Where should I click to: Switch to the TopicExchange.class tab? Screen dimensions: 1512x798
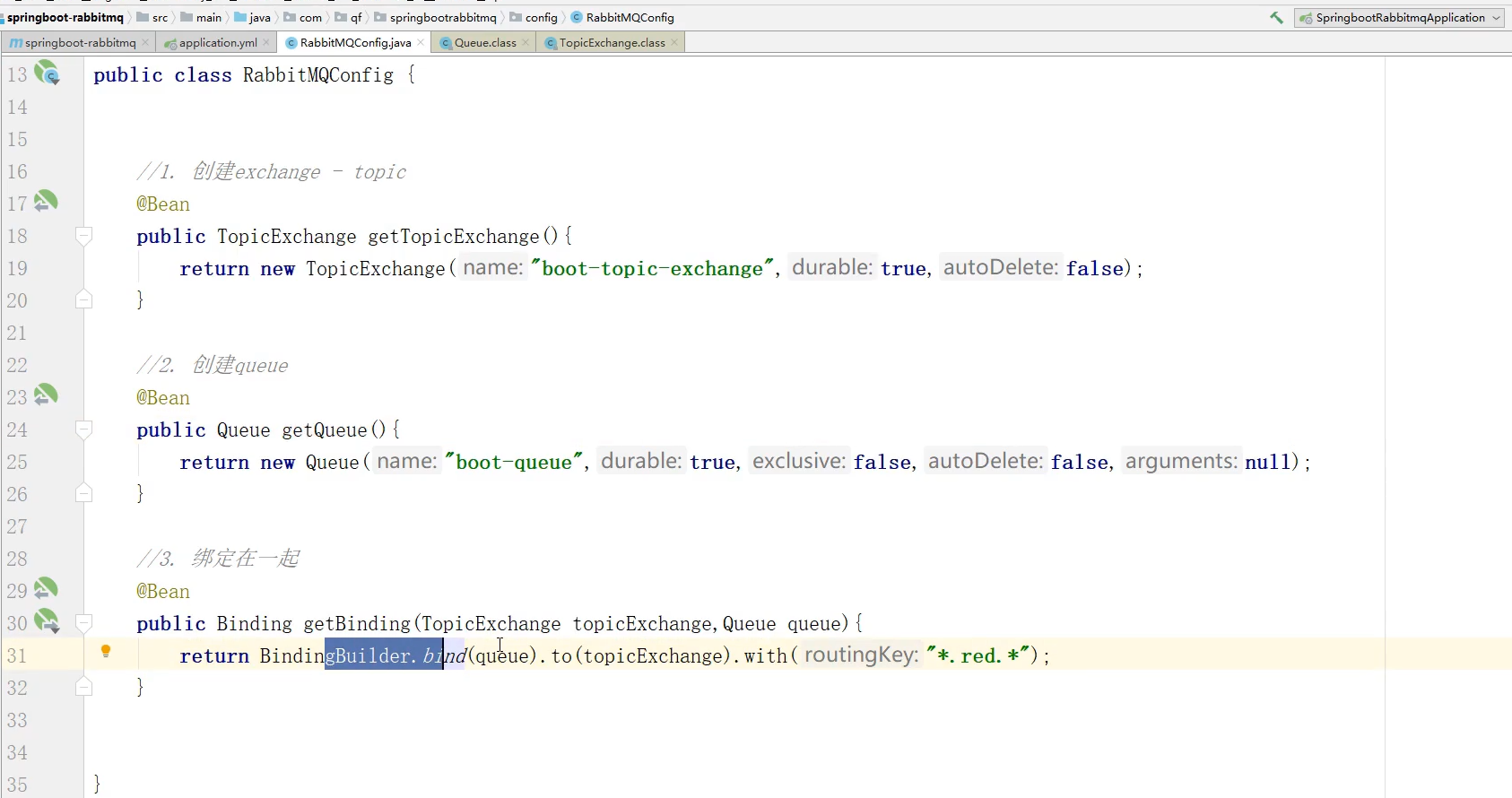612,42
